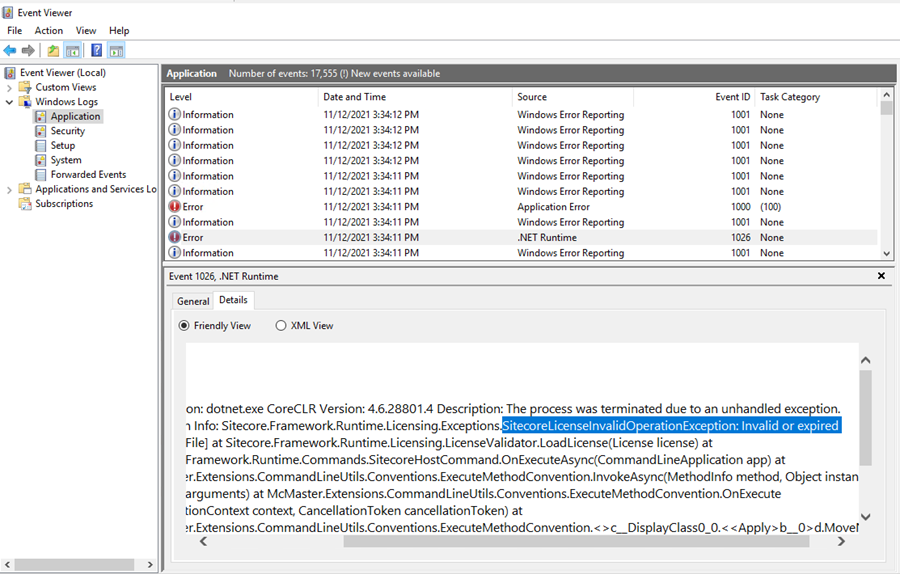Click the Up One Level folder icon

click(53, 51)
